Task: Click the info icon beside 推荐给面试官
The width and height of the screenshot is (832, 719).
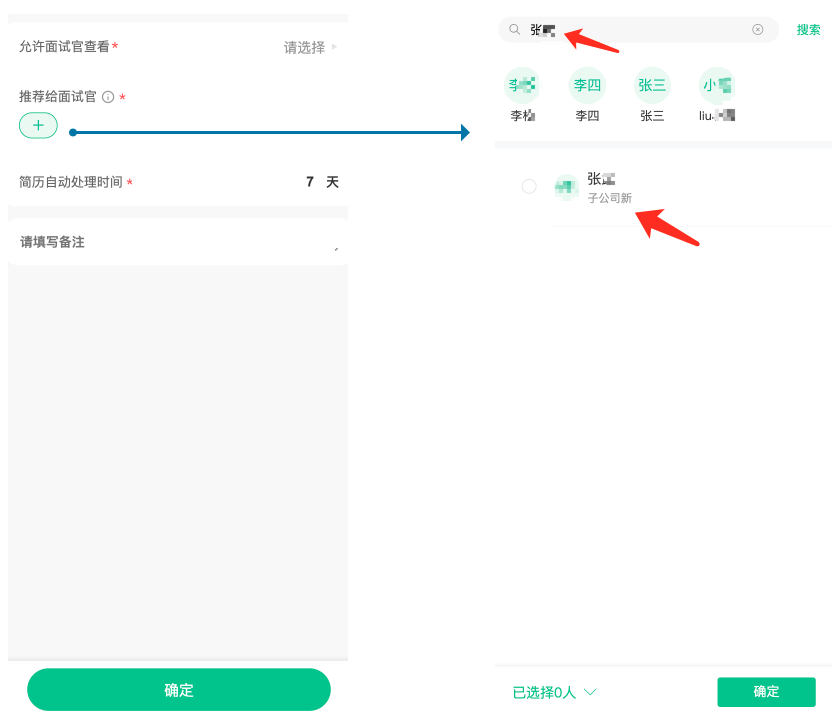Action: click(108, 97)
